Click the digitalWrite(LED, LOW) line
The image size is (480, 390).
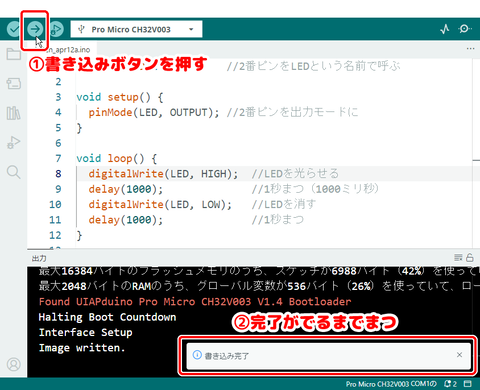pos(160,204)
